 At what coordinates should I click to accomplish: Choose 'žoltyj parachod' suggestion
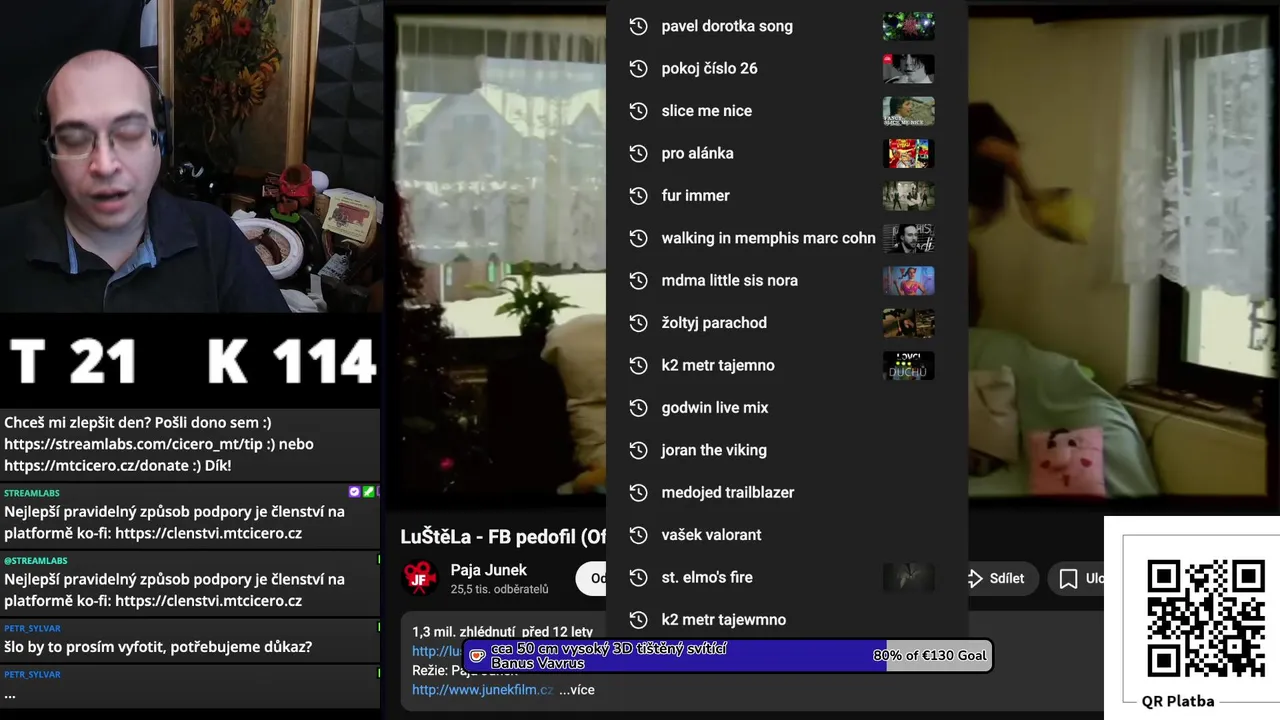click(x=786, y=323)
